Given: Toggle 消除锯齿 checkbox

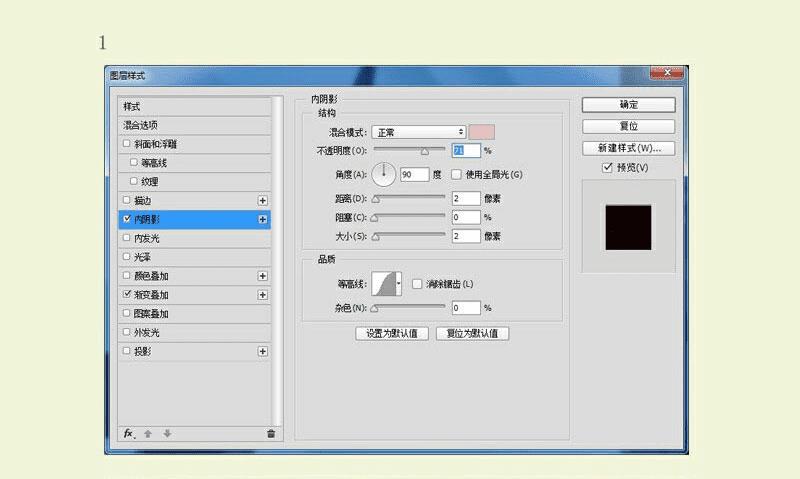Looking at the screenshot, I should click(417, 284).
